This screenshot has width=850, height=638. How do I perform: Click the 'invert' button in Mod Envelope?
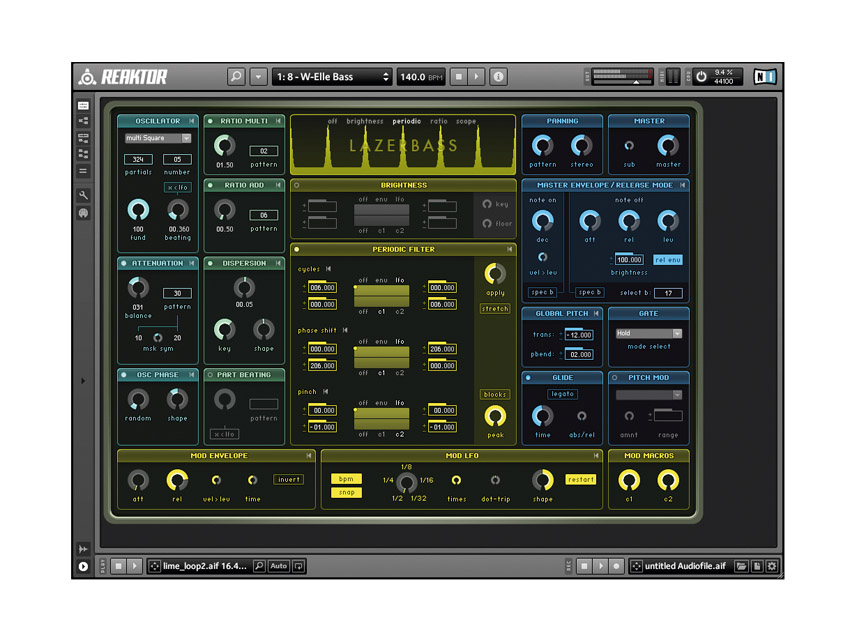pyautogui.click(x=288, y=479)
